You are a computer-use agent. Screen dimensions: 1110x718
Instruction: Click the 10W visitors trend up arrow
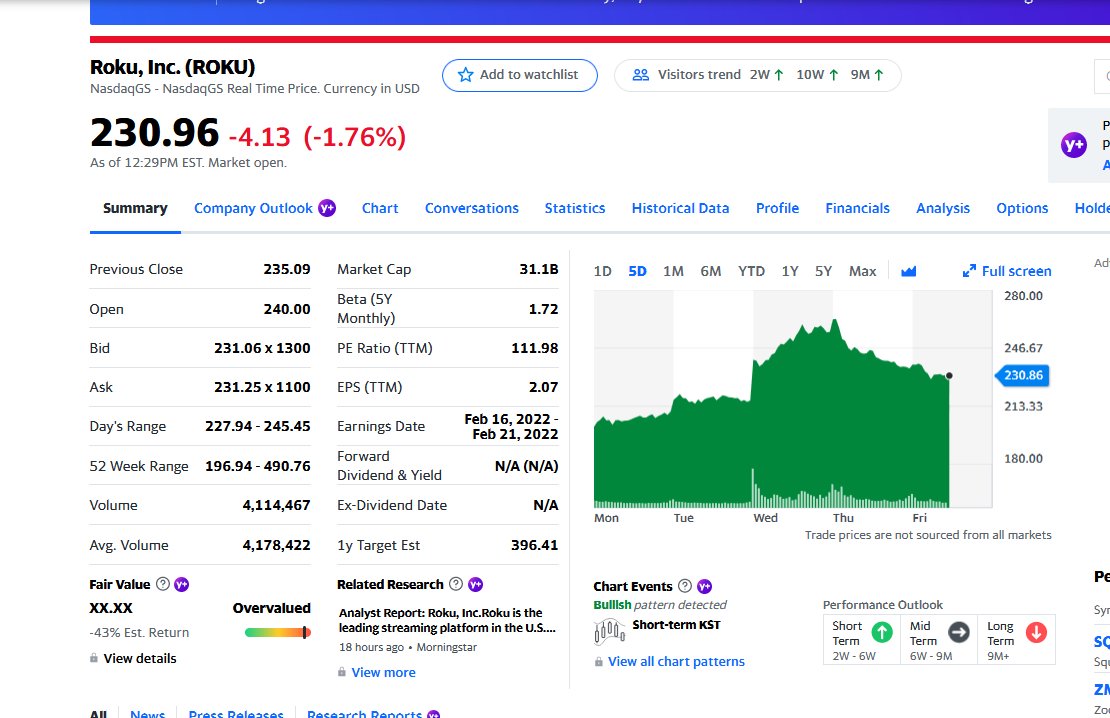coord(833,75)
